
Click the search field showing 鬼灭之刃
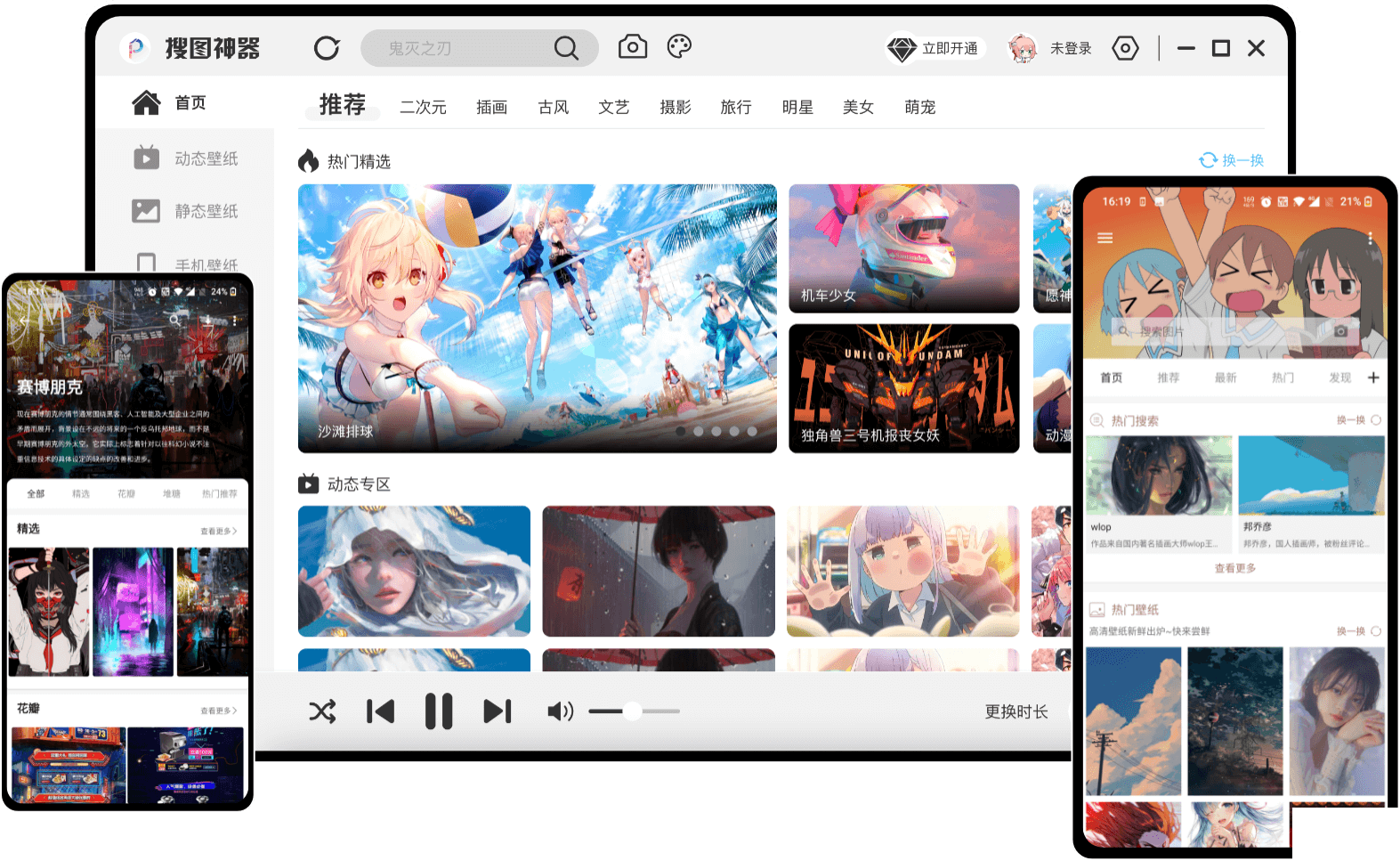tap(480, 48)
